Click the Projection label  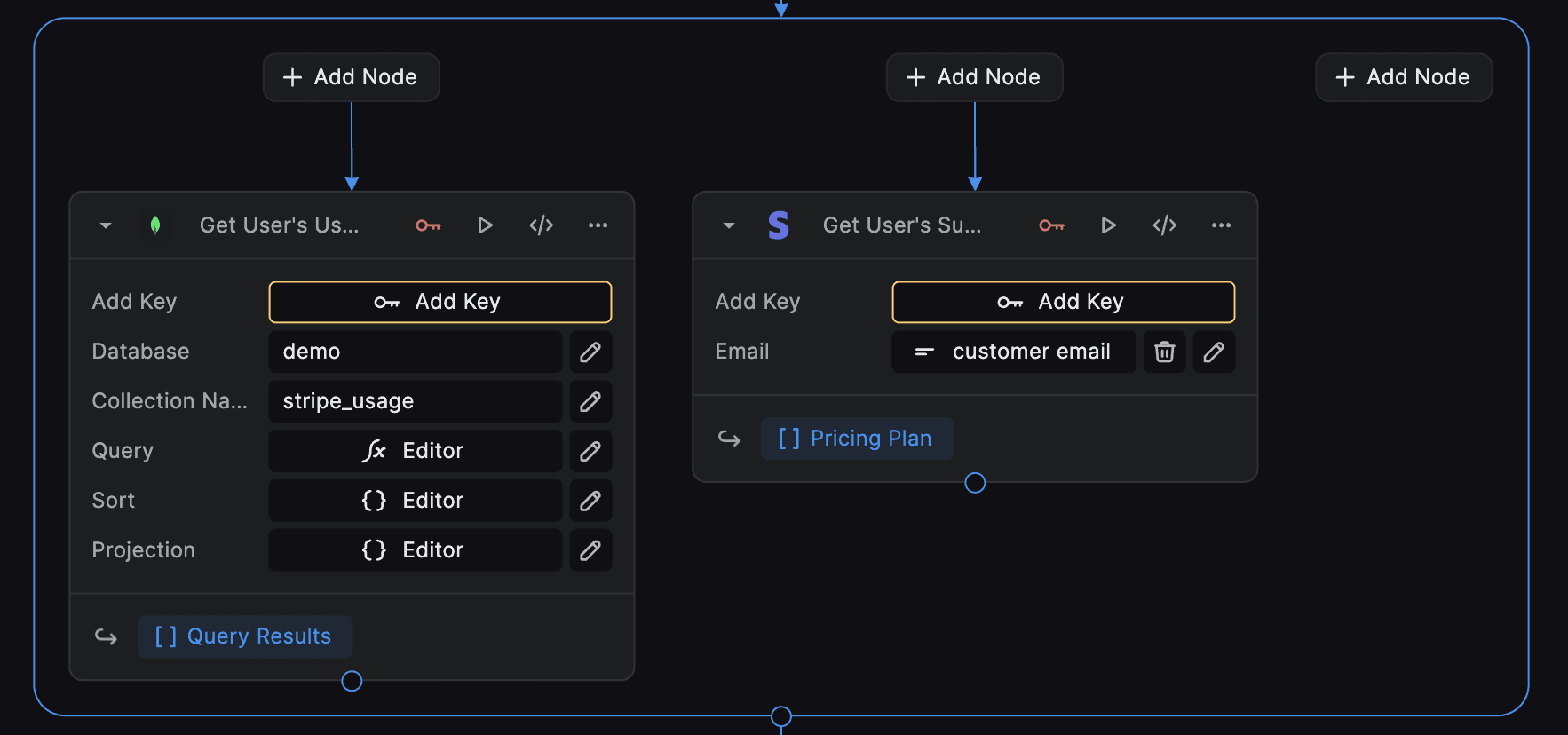click(x=144, y=550)
